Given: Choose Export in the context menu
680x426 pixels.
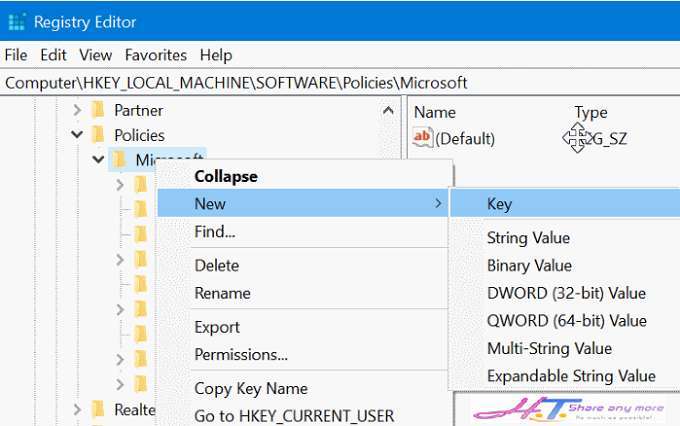Looking at the screenshot, I should tap(217, 327).
